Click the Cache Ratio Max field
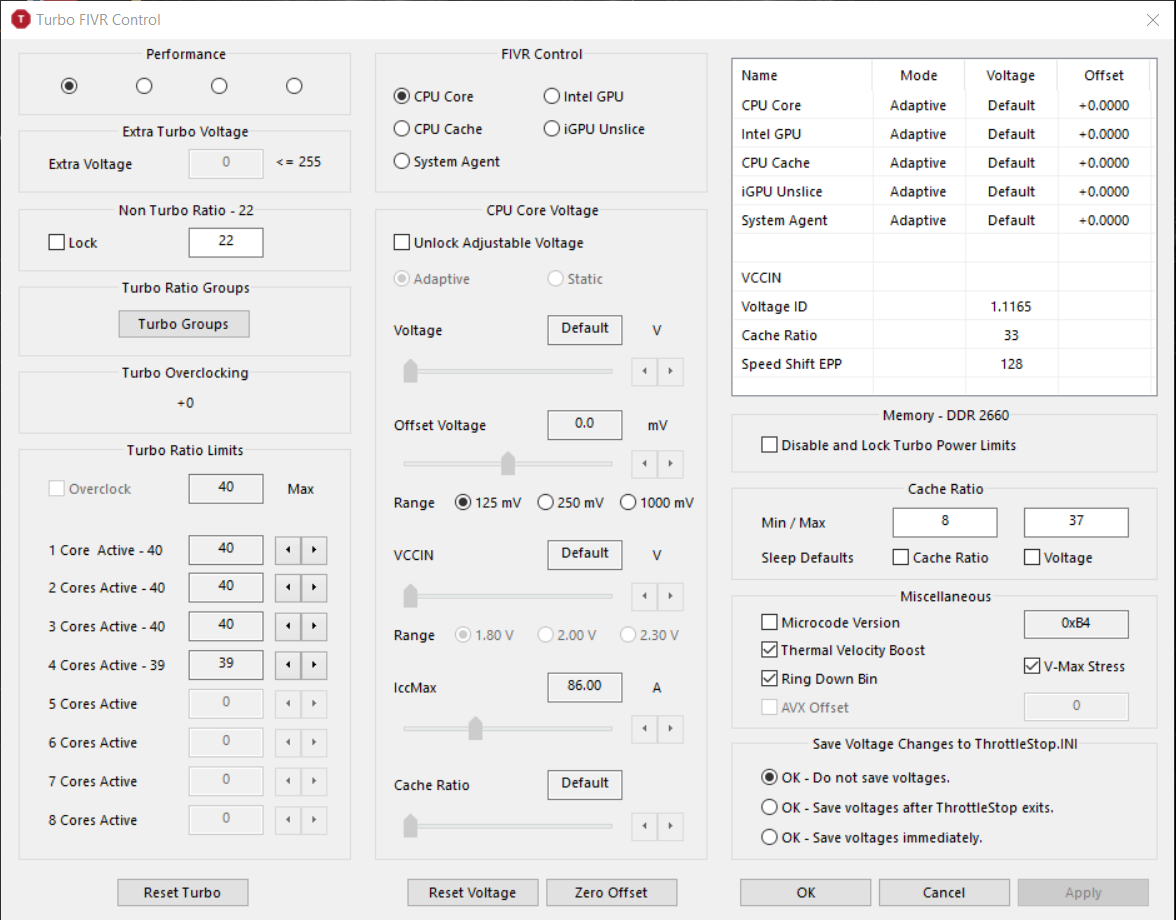 point(1076,522)
